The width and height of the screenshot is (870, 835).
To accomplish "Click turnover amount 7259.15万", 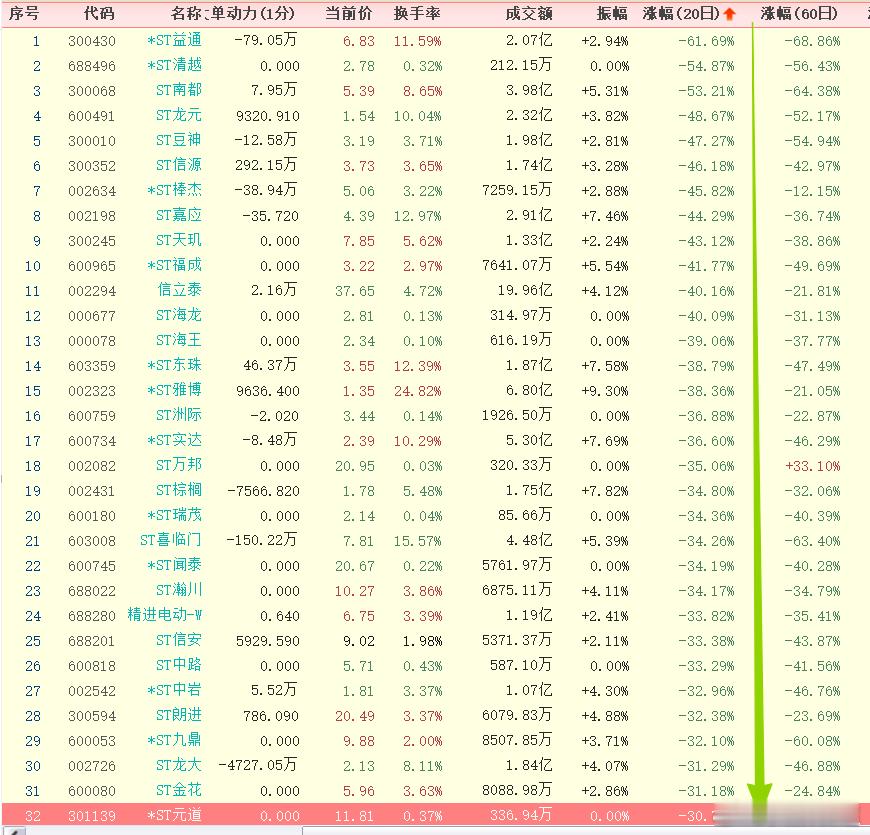I will pos(517,190).
